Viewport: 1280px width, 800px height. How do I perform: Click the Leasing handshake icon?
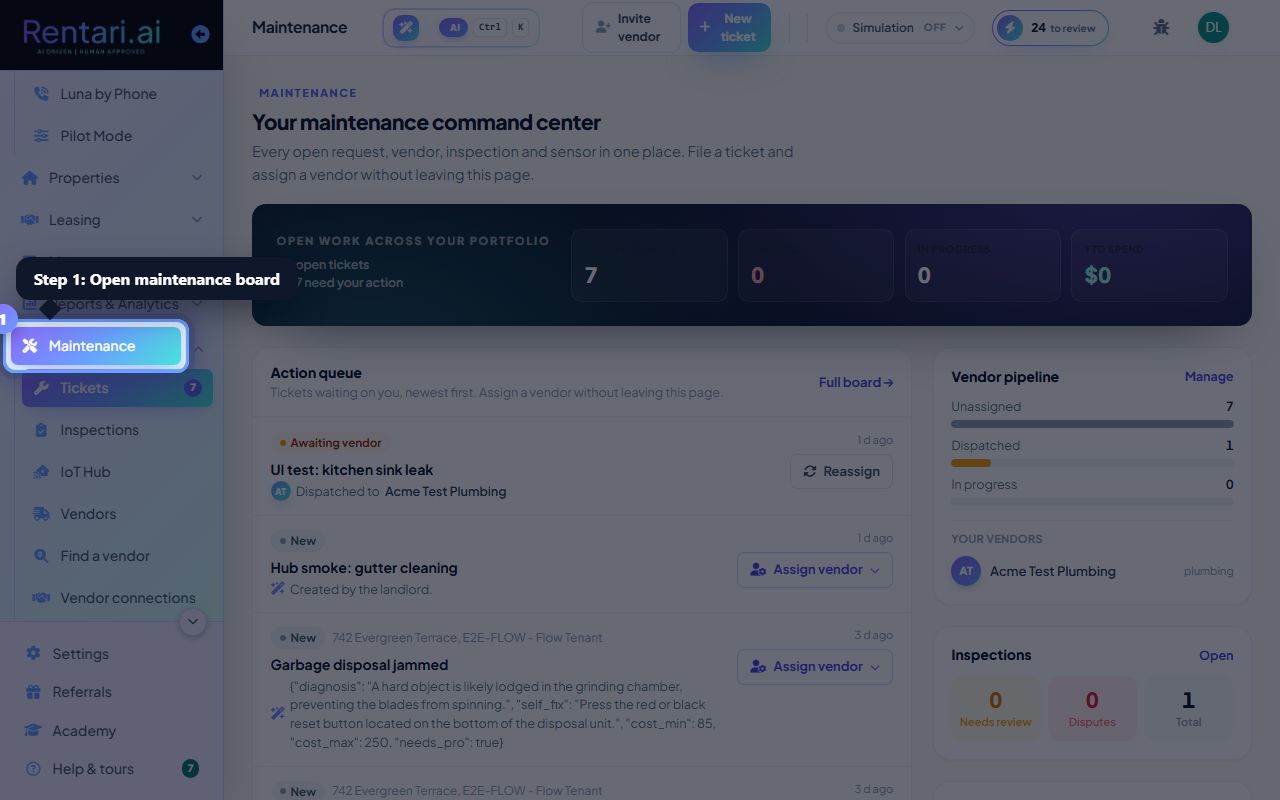pos(30,220)
